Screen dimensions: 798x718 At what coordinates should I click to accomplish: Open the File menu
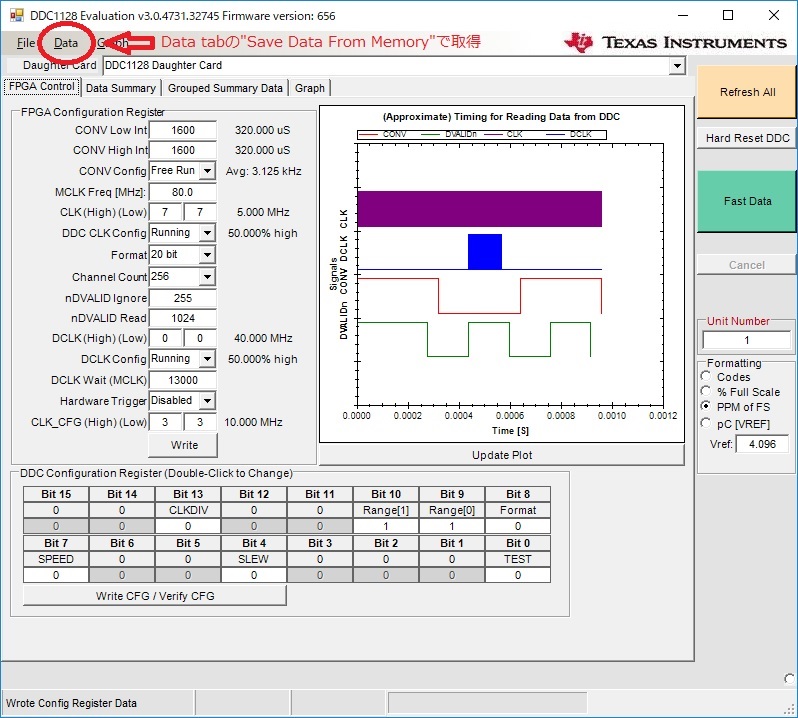click(x=25, y=43)
